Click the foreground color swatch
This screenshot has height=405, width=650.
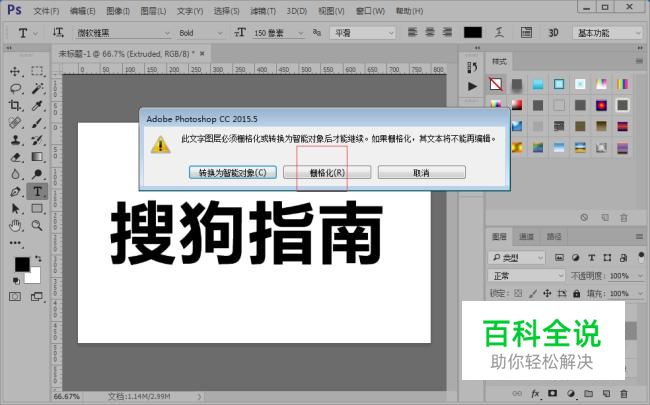[x=22, y=264]
